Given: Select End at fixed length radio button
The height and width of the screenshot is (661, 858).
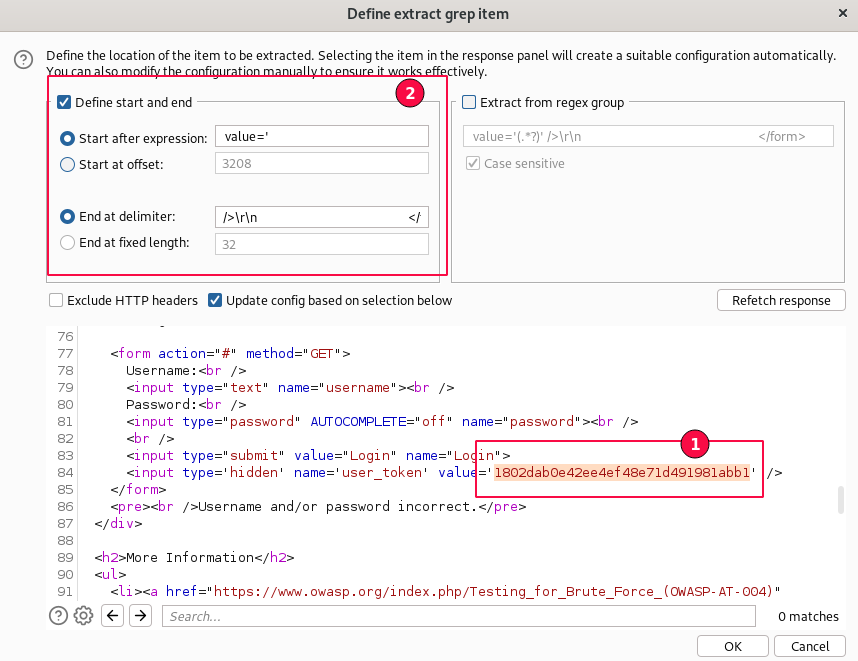Looking at the screenshot, I should tap(68, 242).
